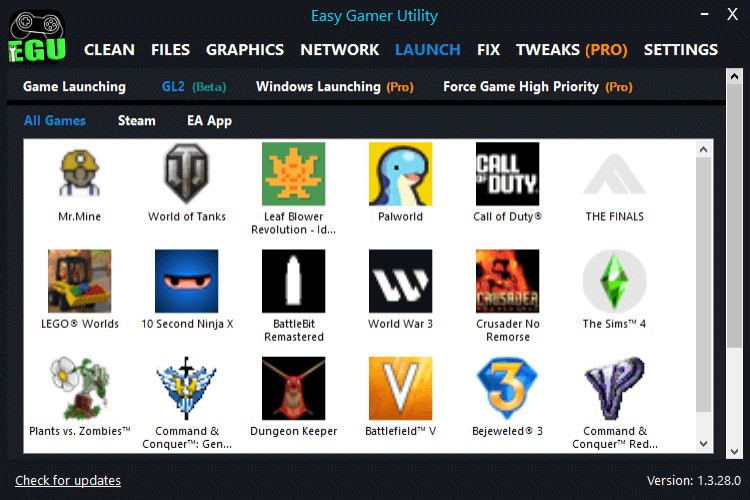The image size is (750, 500).
Task: Open the LEGO Worlds icon
Action: point(79,281)
